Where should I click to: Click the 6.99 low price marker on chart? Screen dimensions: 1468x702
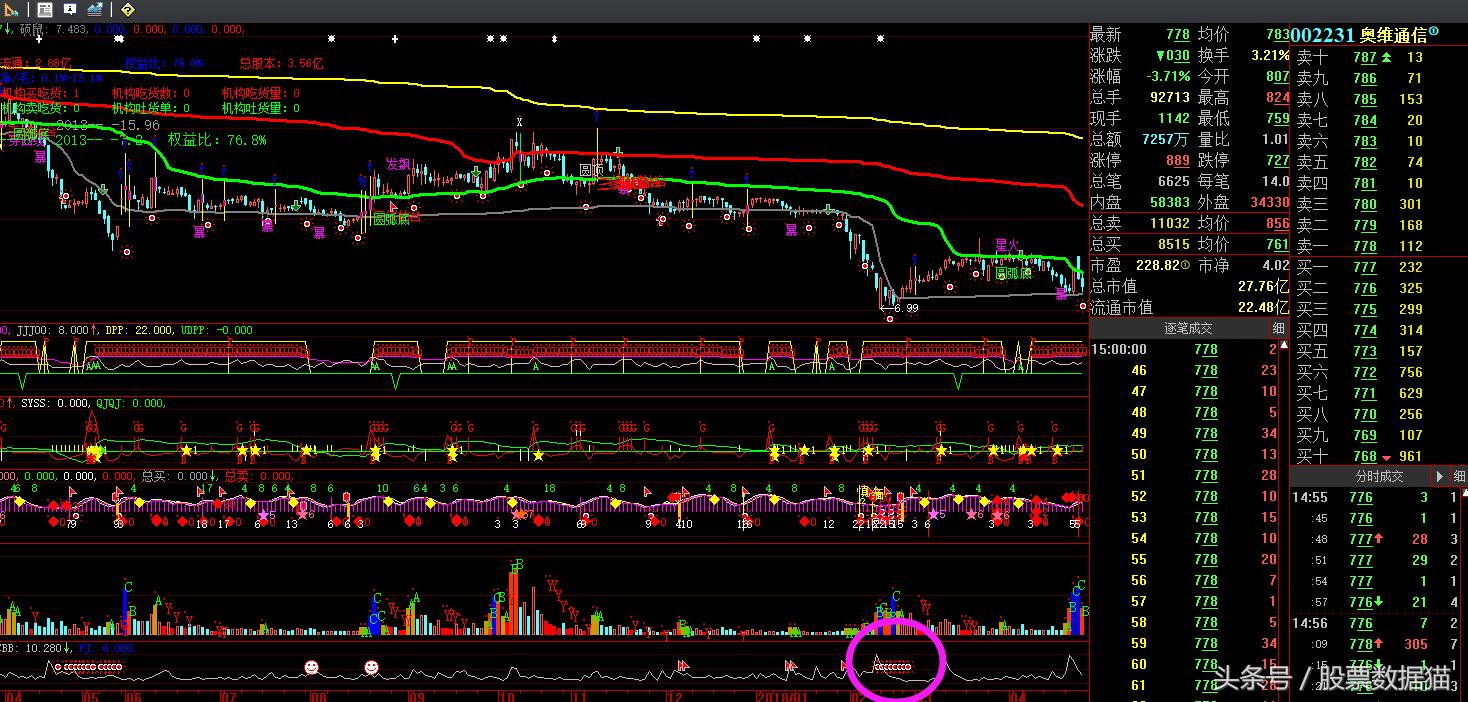905,308
